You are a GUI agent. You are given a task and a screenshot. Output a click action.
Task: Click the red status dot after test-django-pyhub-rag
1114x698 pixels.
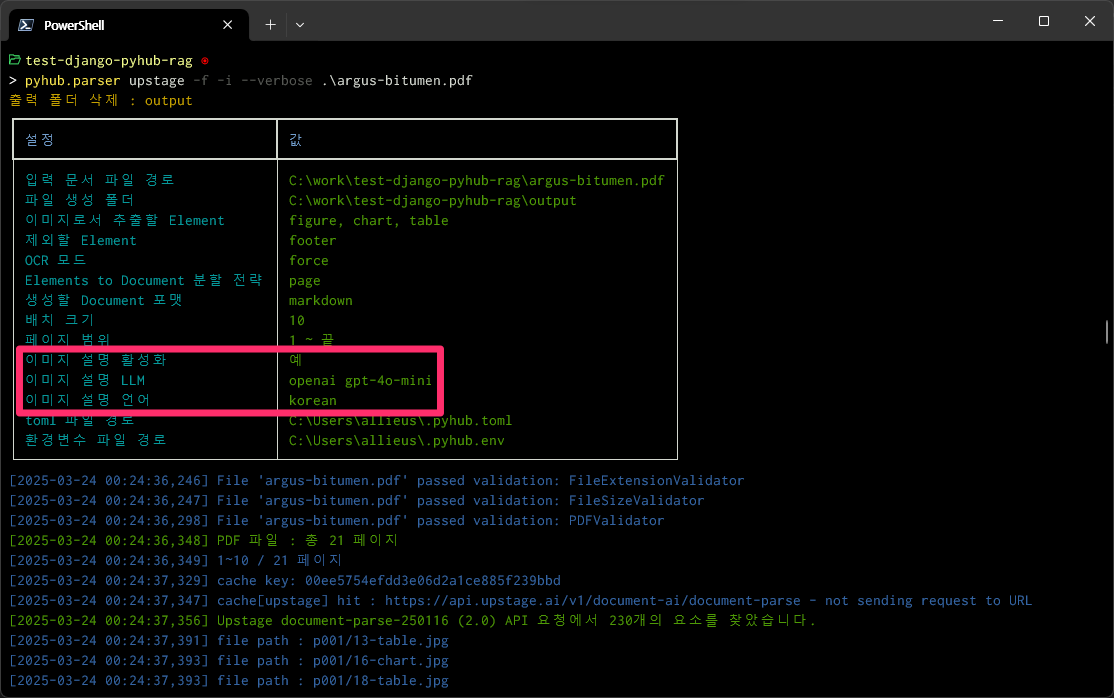click(x=204, y=61)
